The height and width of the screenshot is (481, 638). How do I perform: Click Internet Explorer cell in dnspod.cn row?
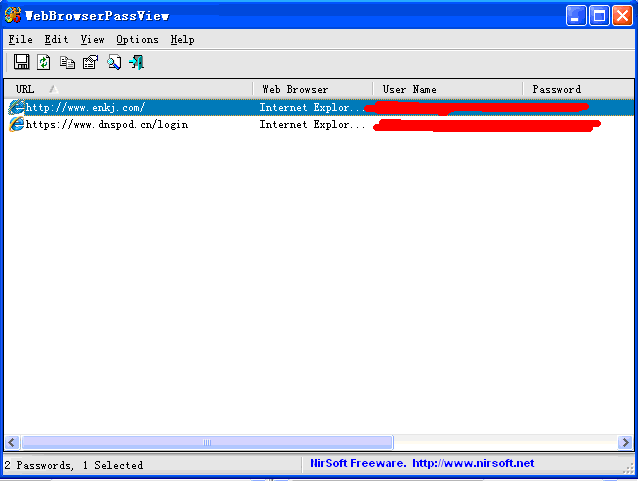312,125
